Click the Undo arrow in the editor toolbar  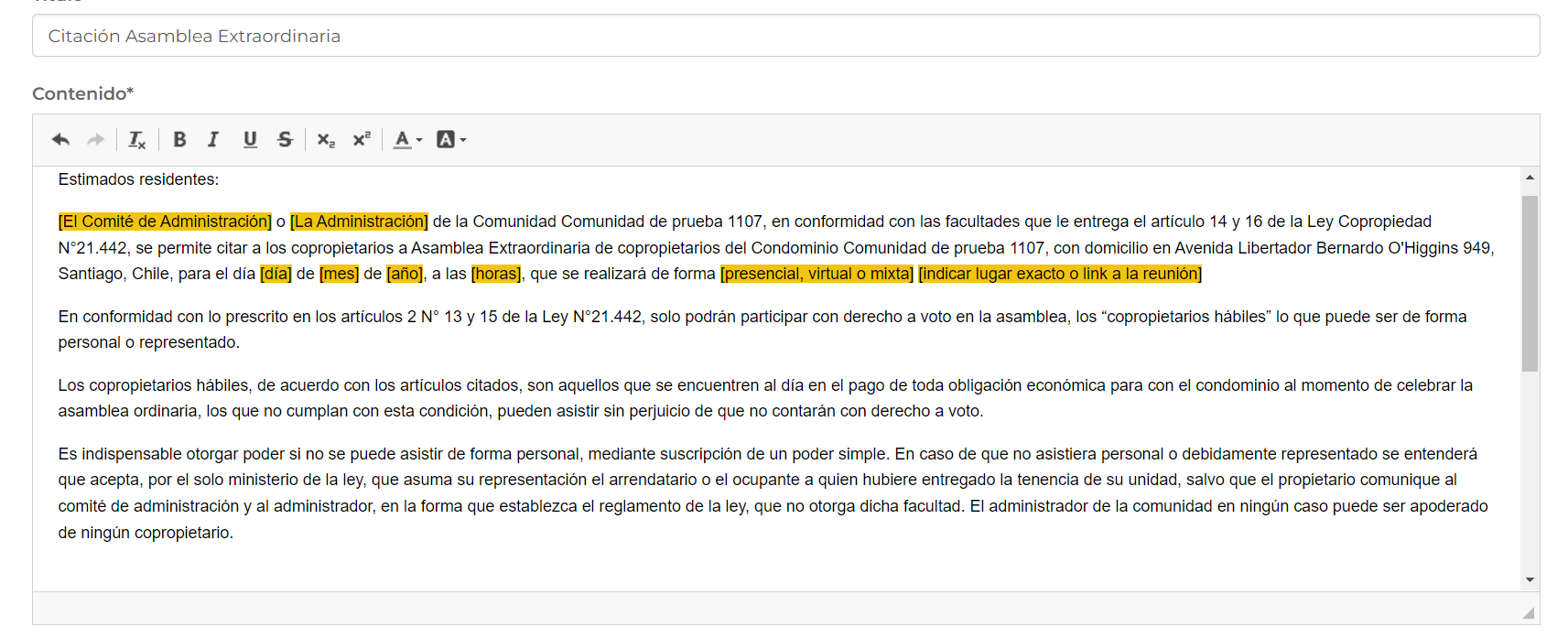point(60,140)
